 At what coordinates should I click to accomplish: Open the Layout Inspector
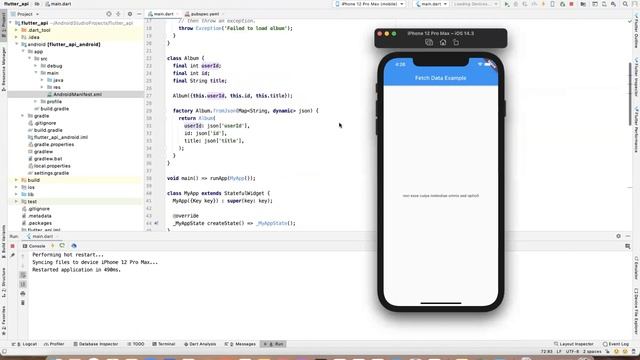(573, 344)
